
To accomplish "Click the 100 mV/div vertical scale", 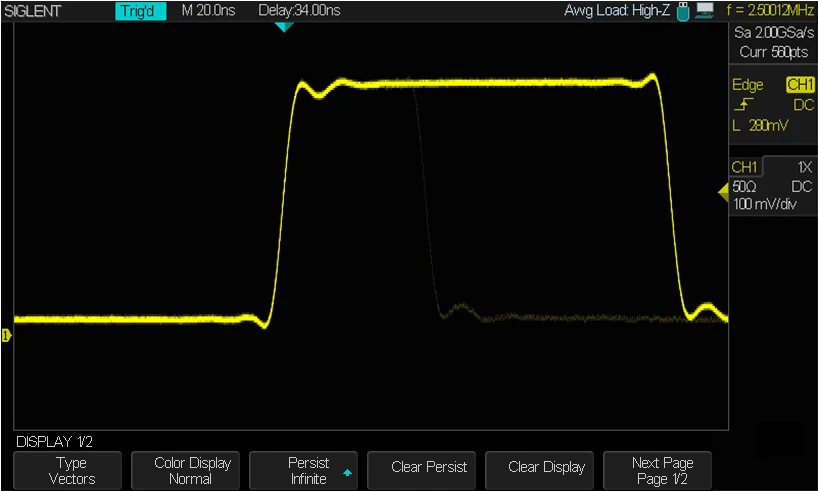I will 765,204.
